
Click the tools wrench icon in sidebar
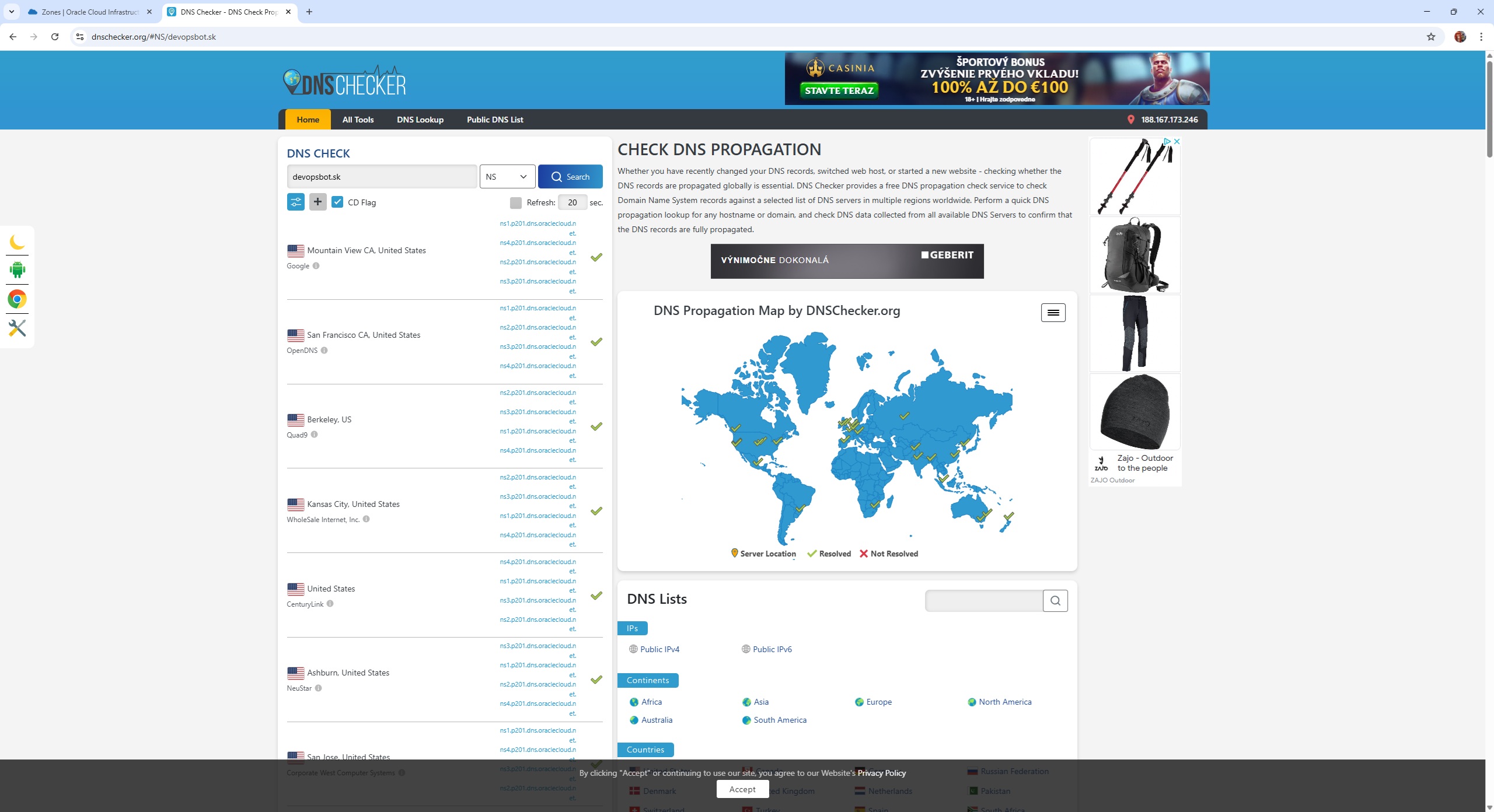click(17, 328)
